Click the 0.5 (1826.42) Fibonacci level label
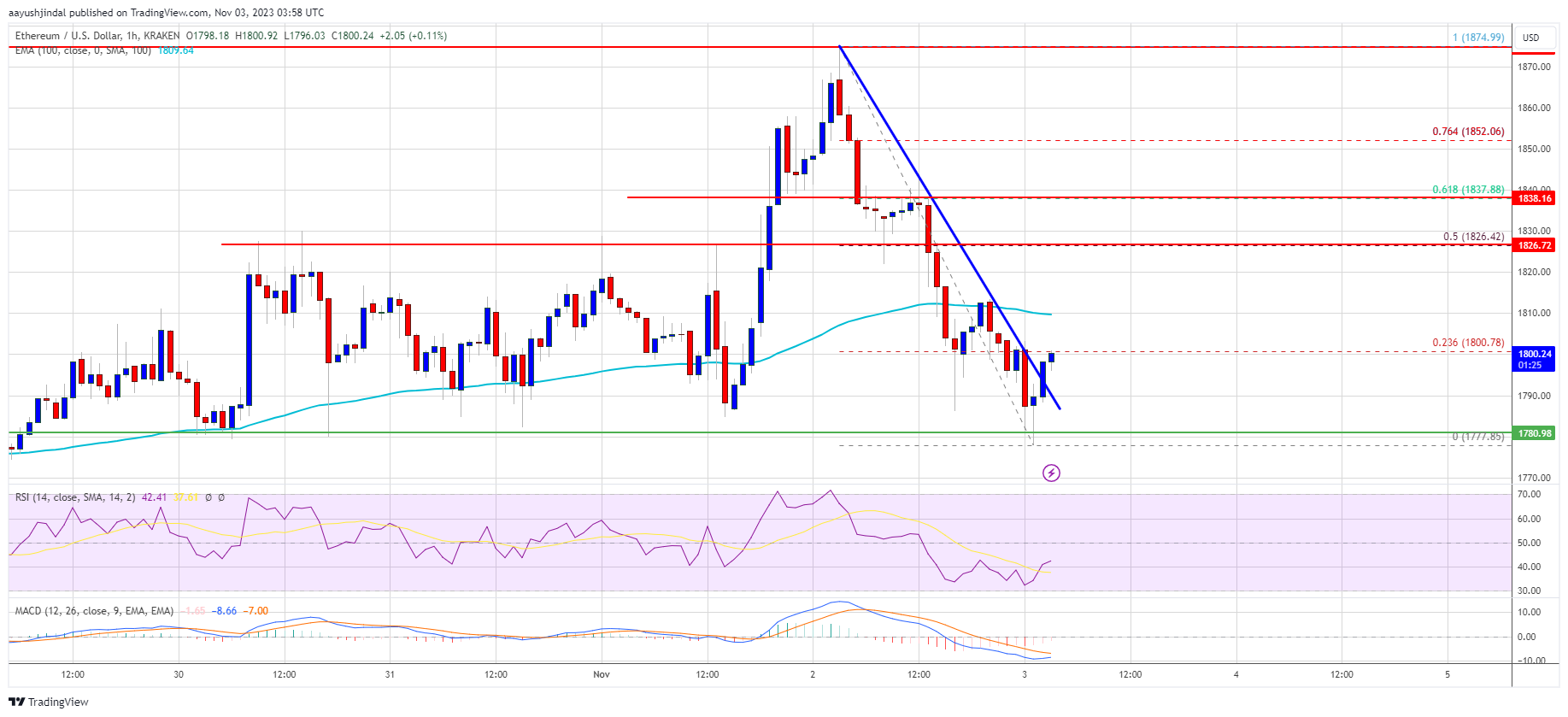 (x=1473, y=237)
